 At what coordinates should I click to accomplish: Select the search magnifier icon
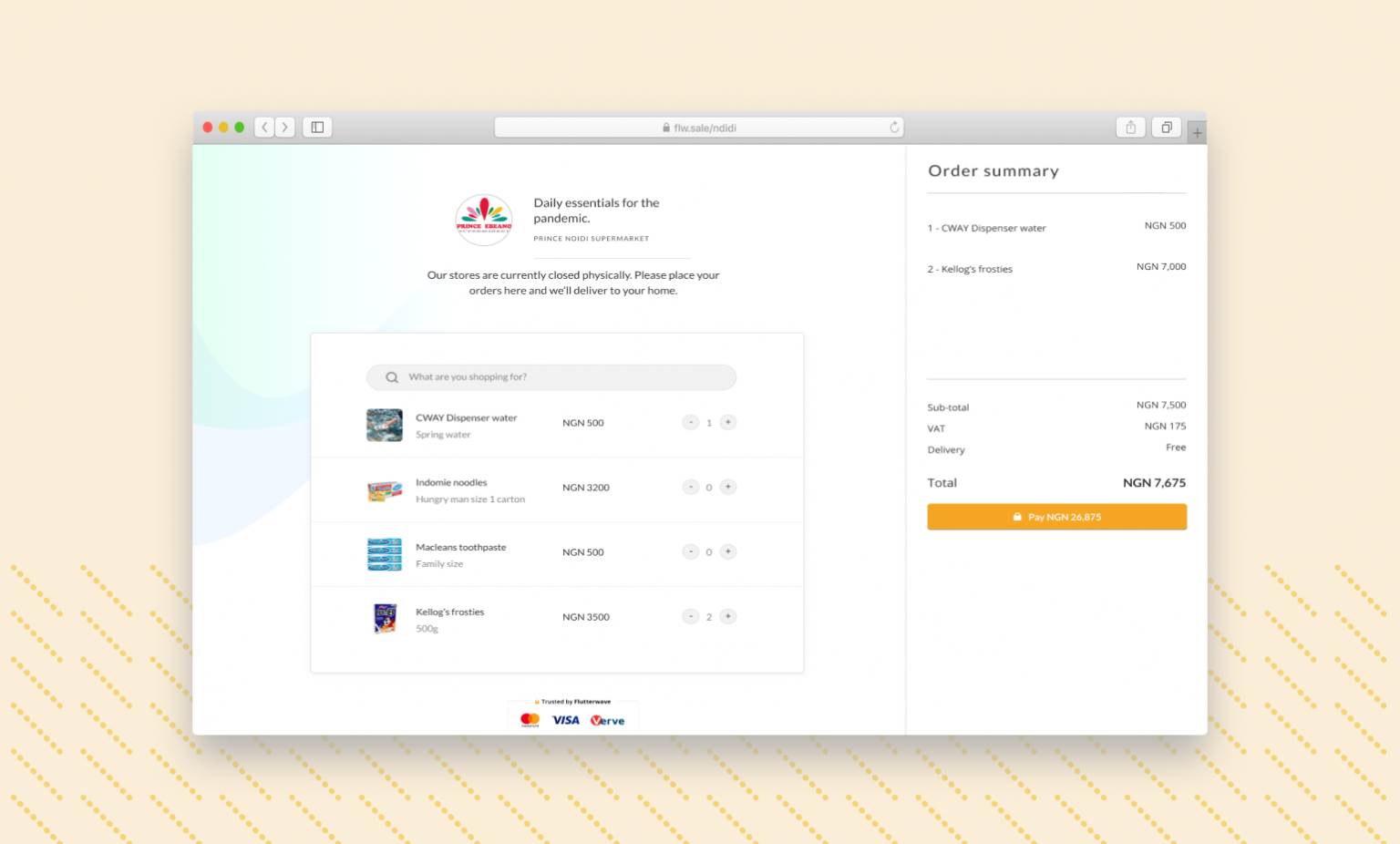coord(391,376)
